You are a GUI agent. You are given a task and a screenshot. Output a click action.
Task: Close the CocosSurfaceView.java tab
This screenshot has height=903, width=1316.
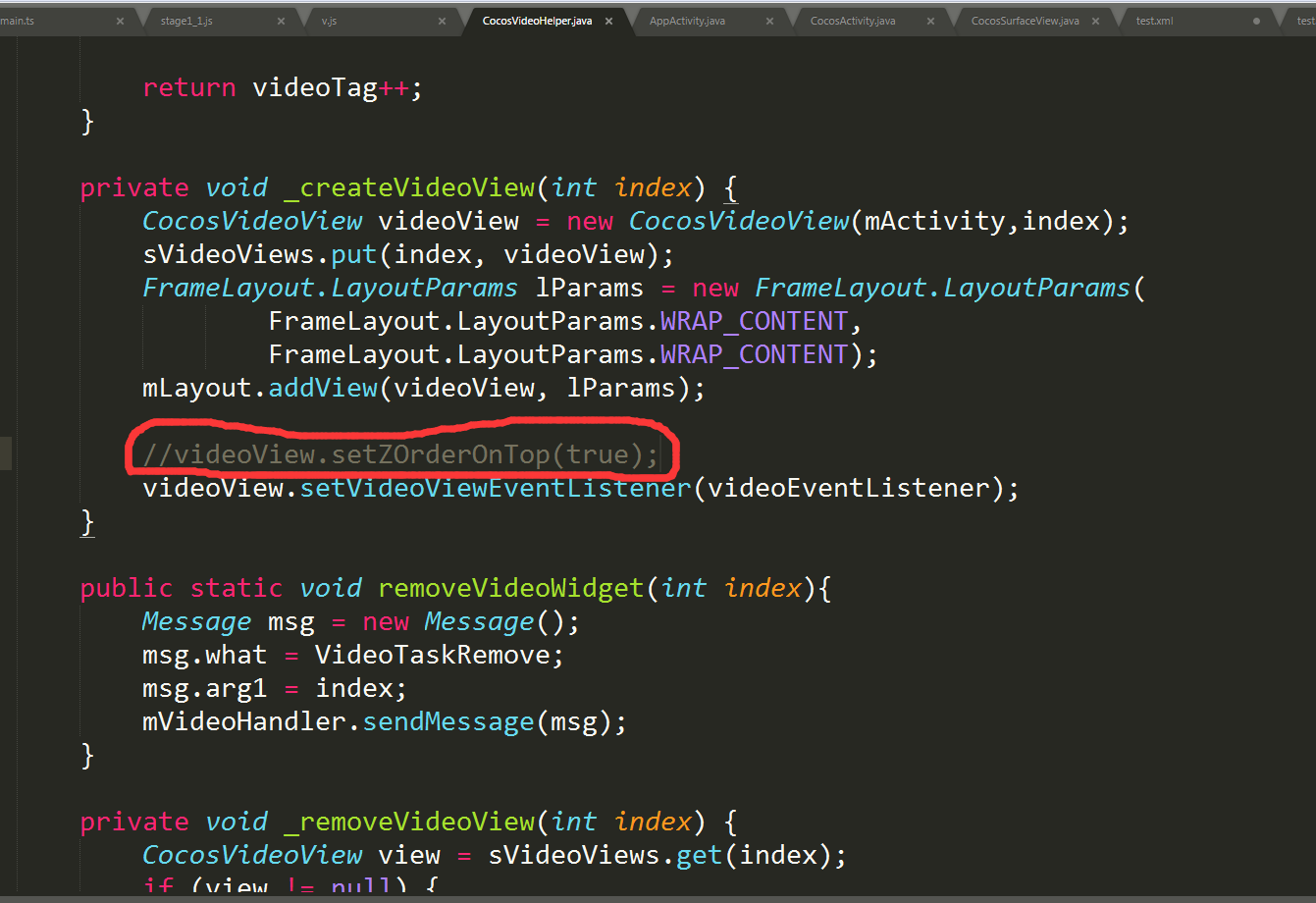[x=1095, y=21]
